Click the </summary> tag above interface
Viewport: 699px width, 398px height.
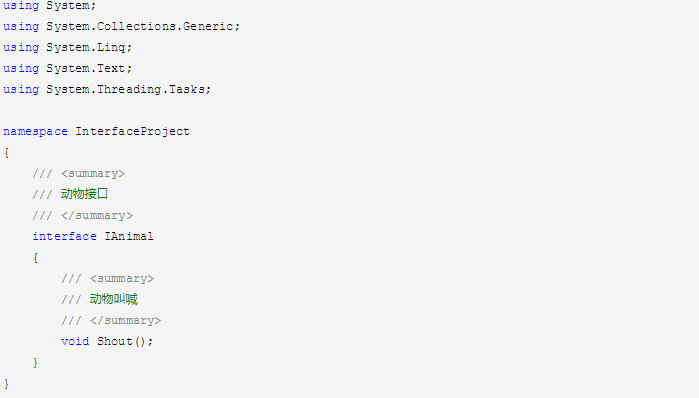tap(97, 215)
